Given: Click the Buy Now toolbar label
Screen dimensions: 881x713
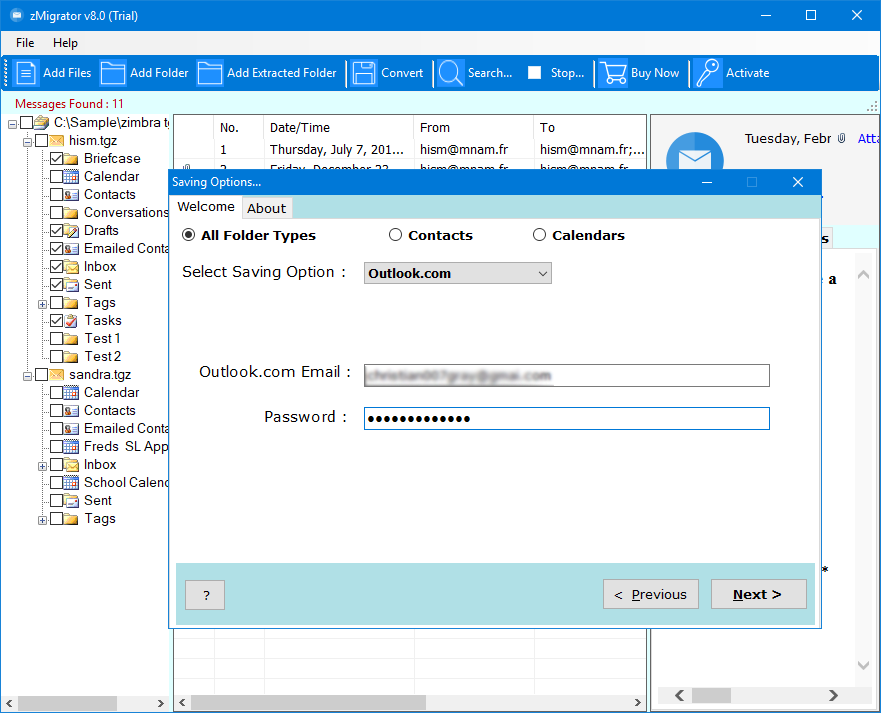Looking at the screenshot, I should pyautogui.click(x=655, y=73).
